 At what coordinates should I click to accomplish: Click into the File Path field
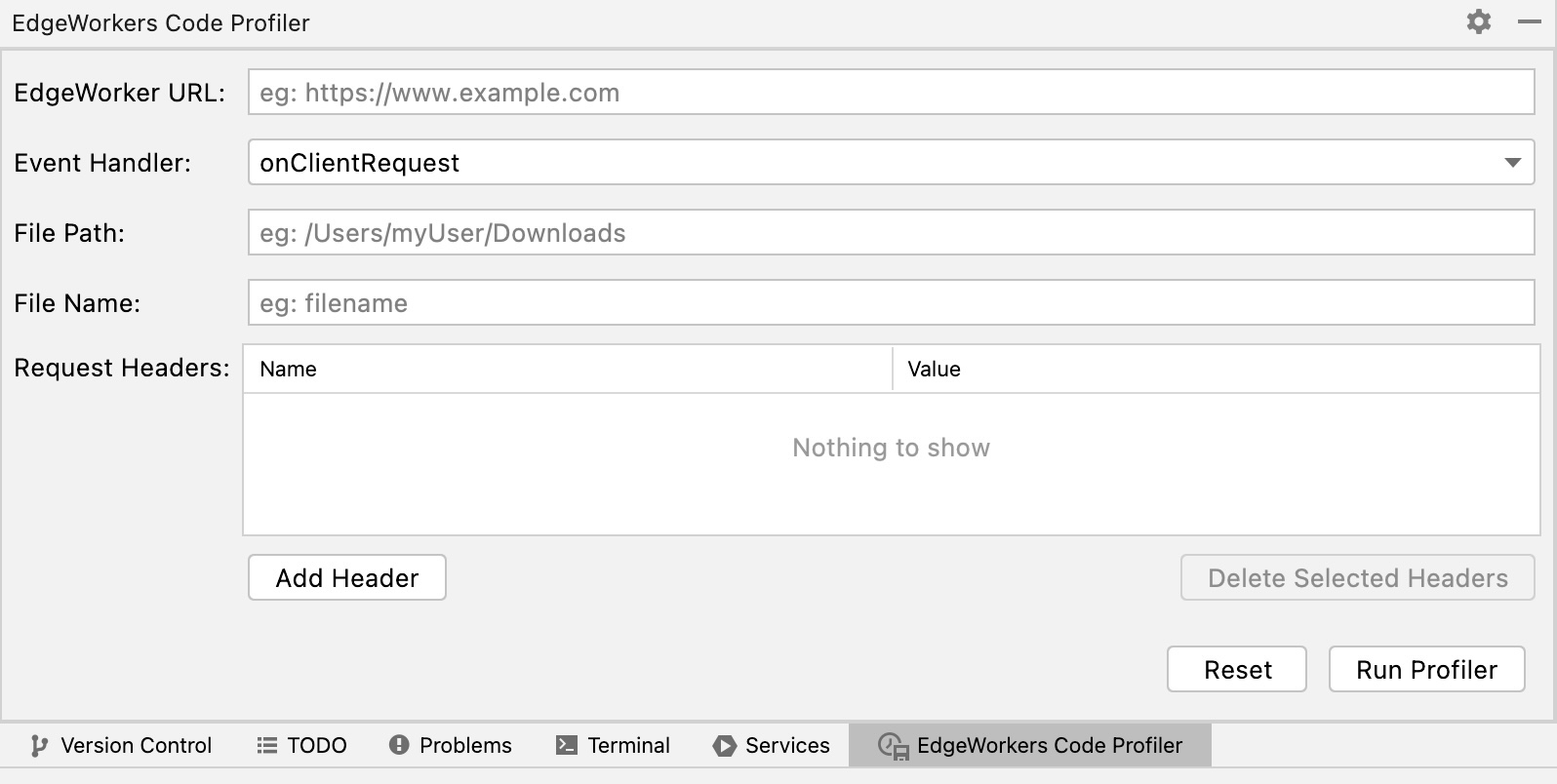click(x=890, y=233)
